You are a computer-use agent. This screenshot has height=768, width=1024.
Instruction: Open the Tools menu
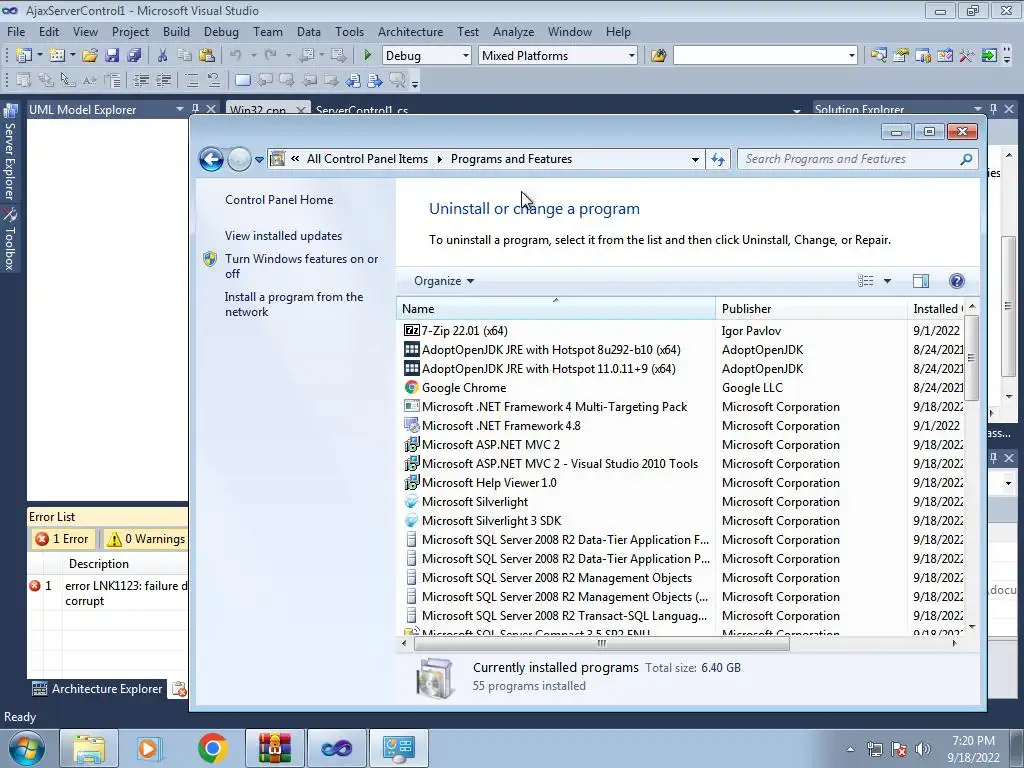click(x=349, y=31)
